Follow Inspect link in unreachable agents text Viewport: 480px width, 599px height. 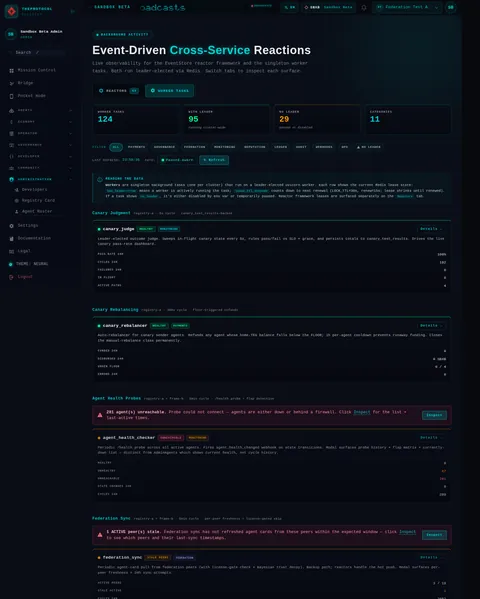[x=362, y=412]
